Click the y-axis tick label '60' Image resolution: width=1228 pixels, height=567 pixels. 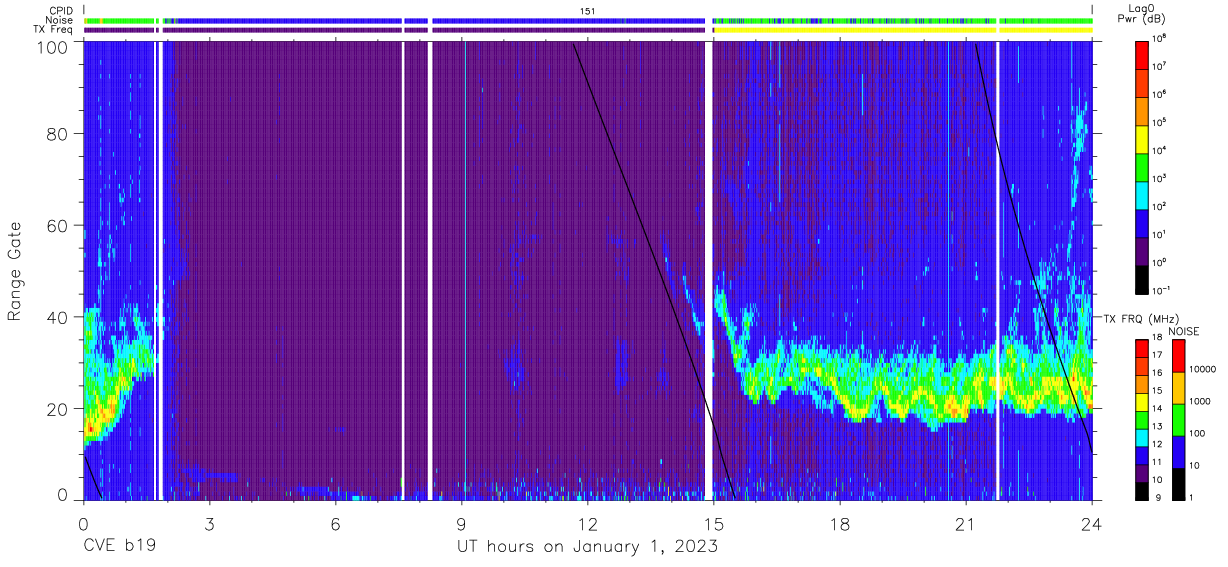tap(58, 226)
